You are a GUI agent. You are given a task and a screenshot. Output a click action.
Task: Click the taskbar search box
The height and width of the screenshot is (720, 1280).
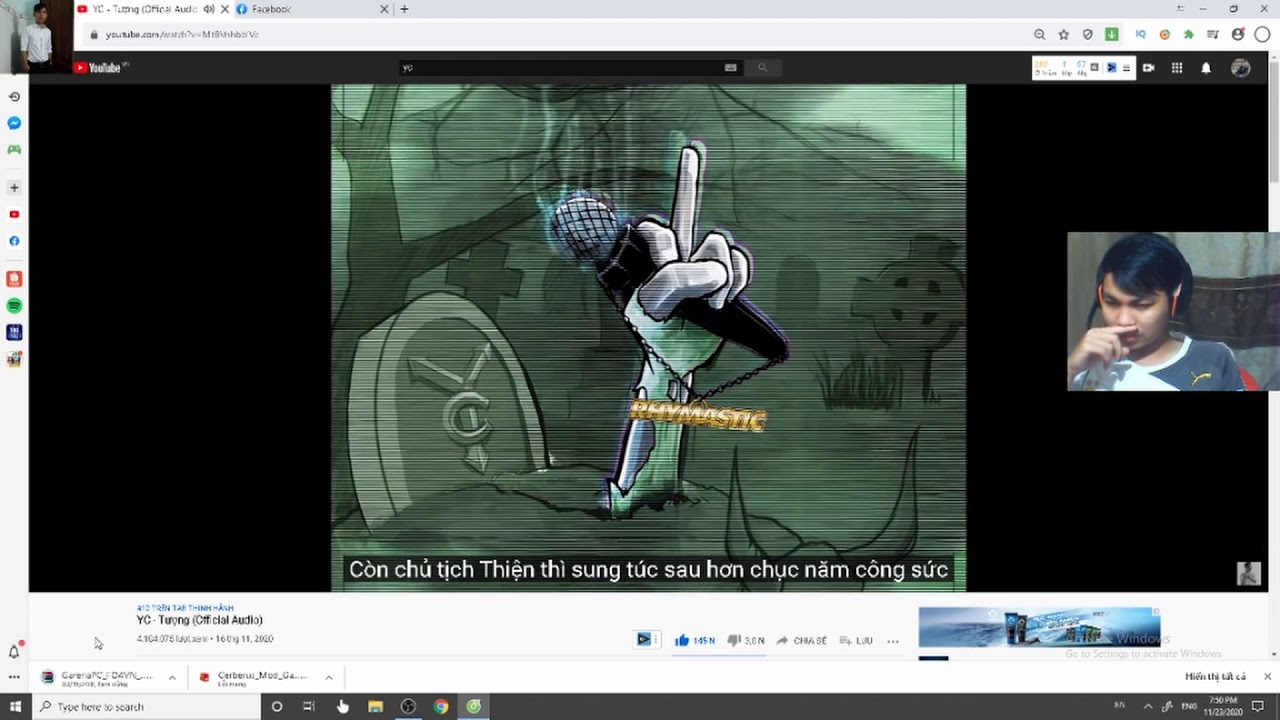[x=145, y=707]
